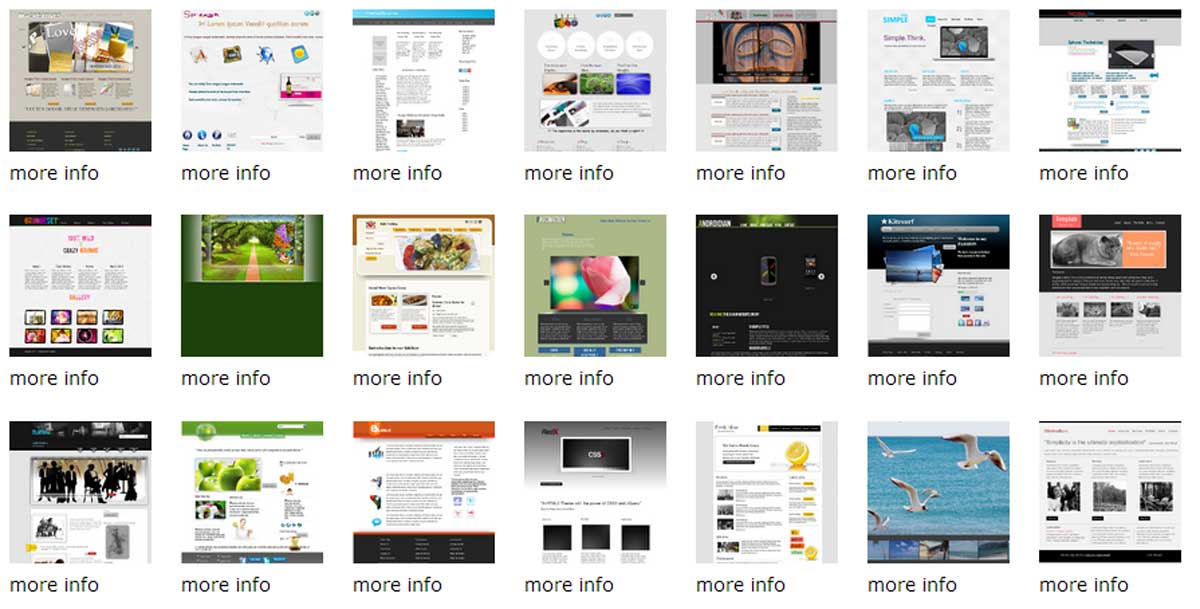Click 'more info' under the pink flower template
1200x609 pixels.
[x=569, y=378]
